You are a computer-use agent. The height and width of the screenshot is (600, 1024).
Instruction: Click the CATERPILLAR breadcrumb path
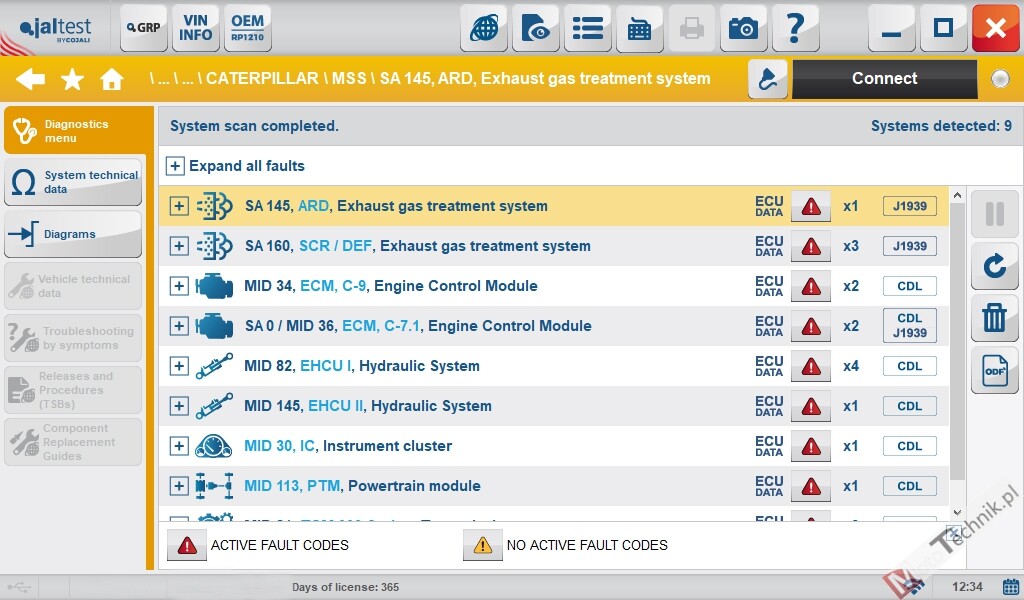point(262,78)
